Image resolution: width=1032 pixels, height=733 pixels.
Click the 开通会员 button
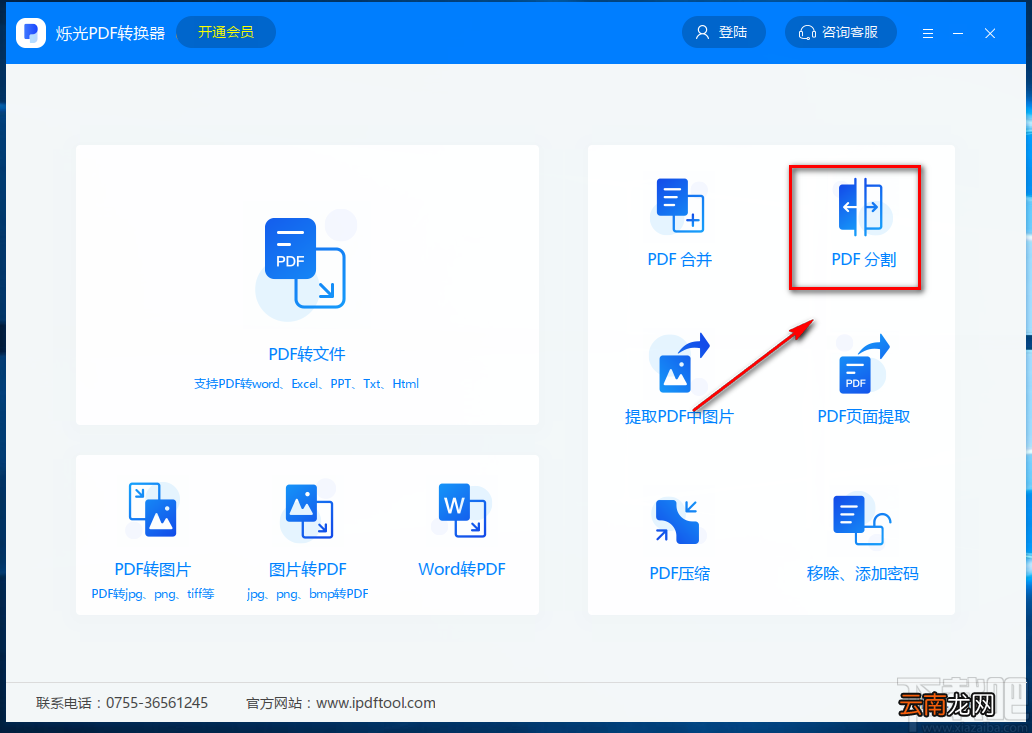click(226, 32)
